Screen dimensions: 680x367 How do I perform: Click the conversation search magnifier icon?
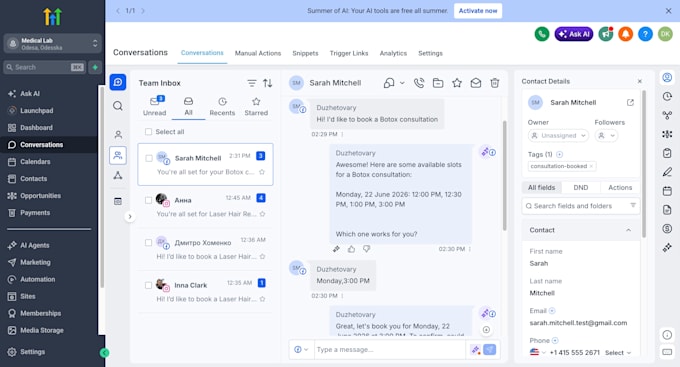(x=118, y=106)
